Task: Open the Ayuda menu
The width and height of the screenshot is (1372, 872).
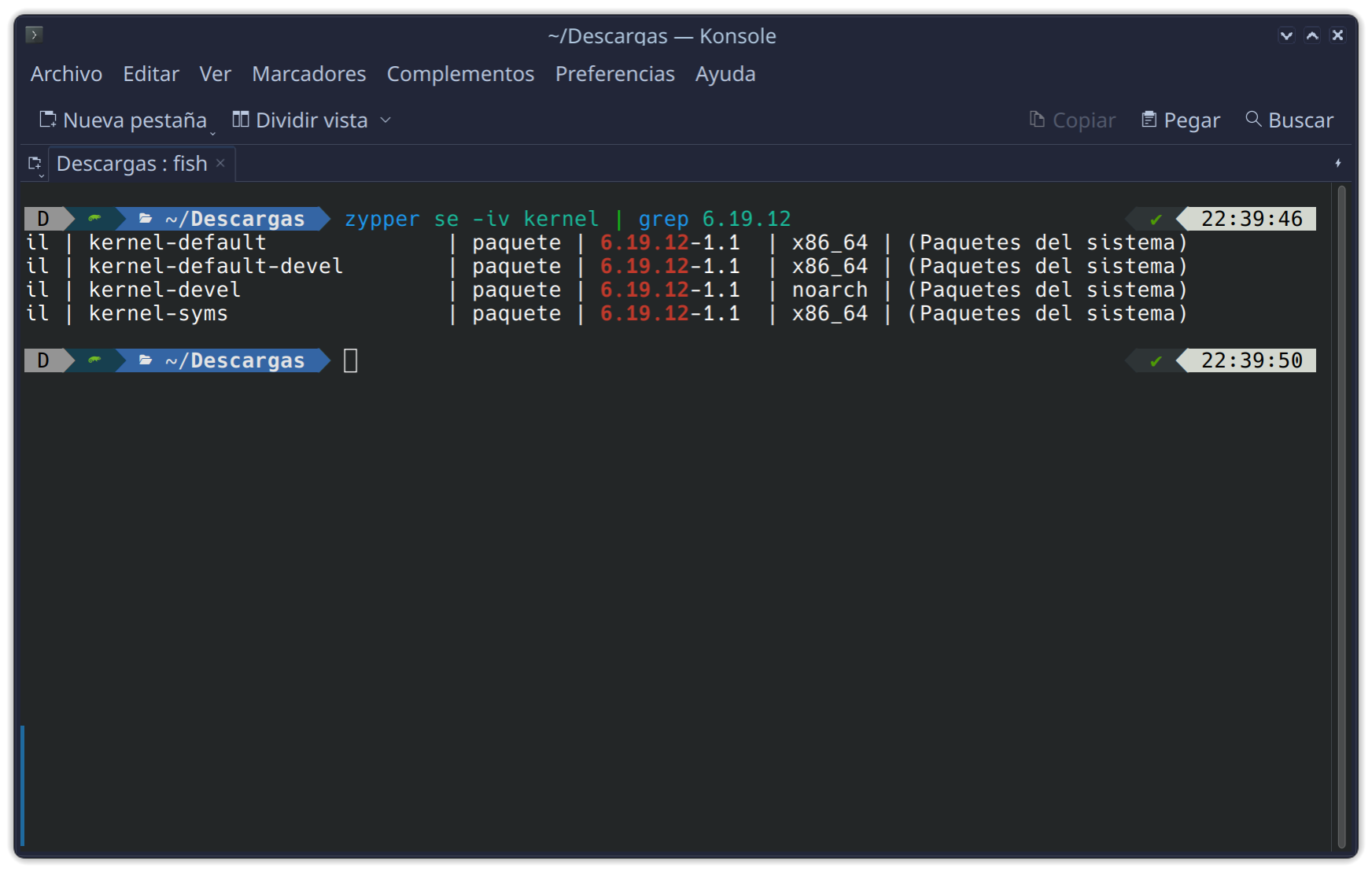Action: point(725,74)
